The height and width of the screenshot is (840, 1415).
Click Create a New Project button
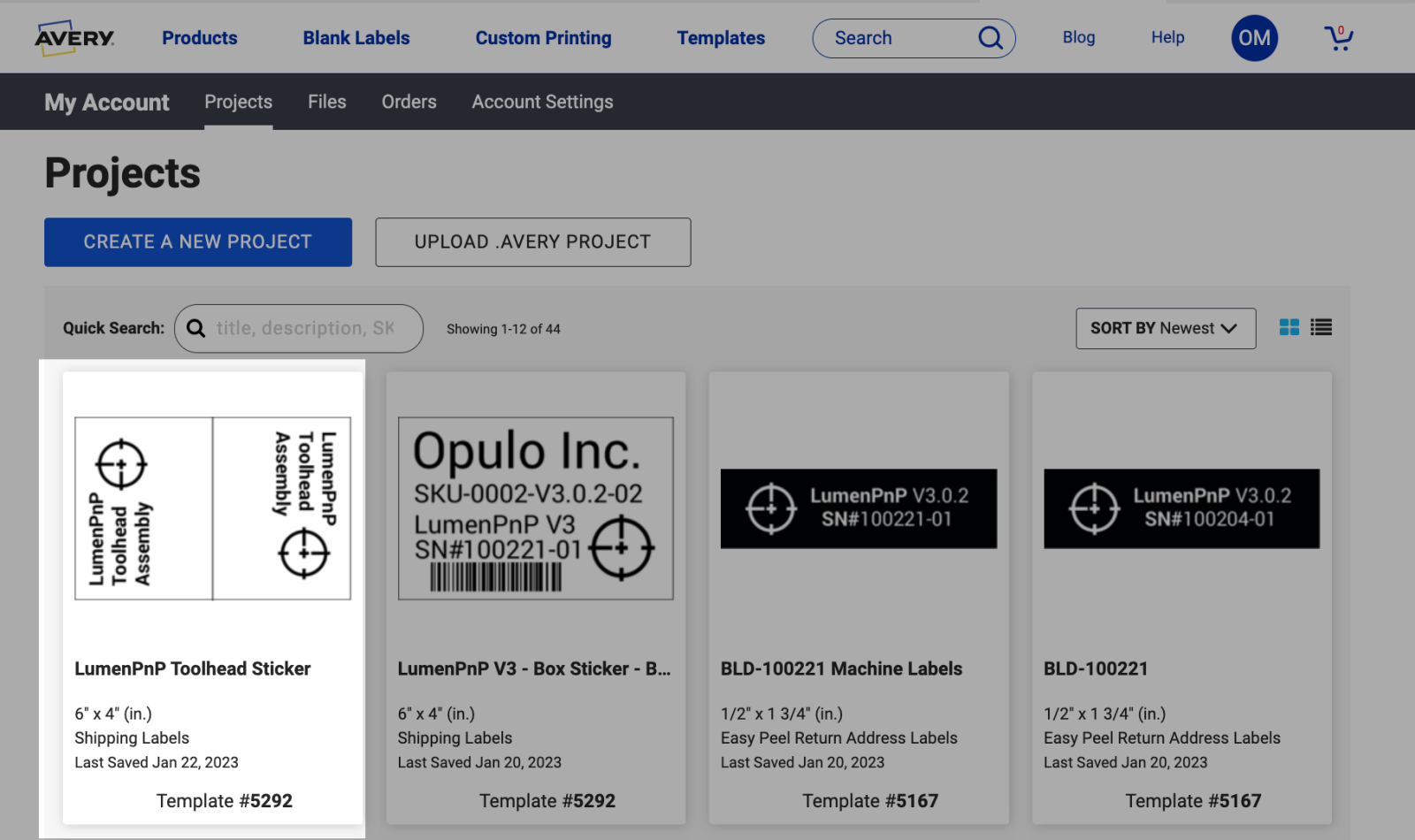click(198, 242)
